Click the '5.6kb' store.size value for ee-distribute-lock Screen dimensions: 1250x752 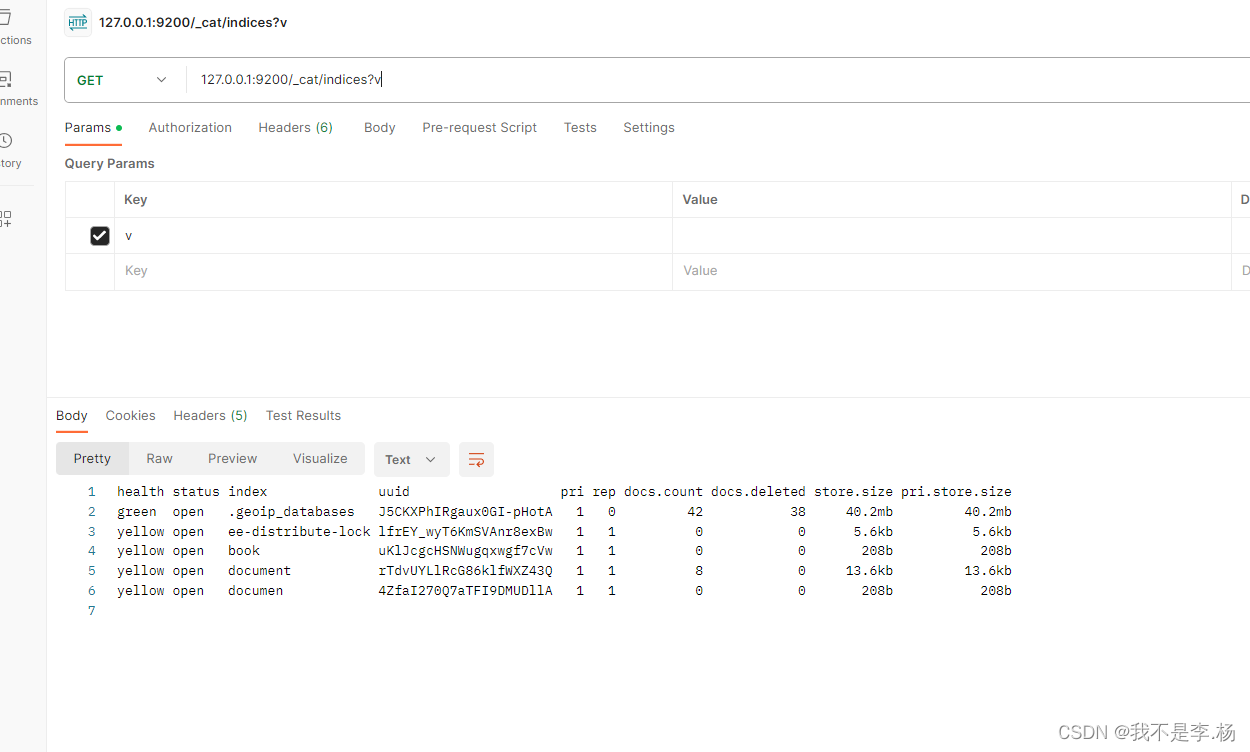tap(873, 532)
